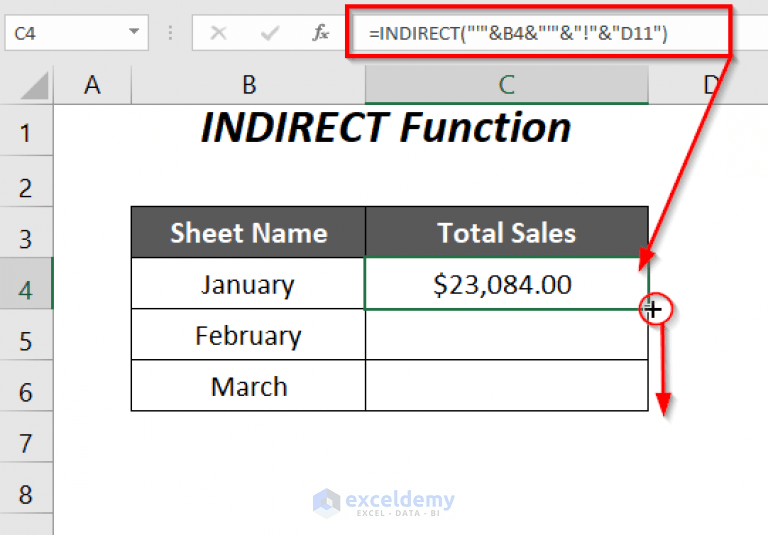
Task: Click the Cancel (X) formula button
Action: 218,33
